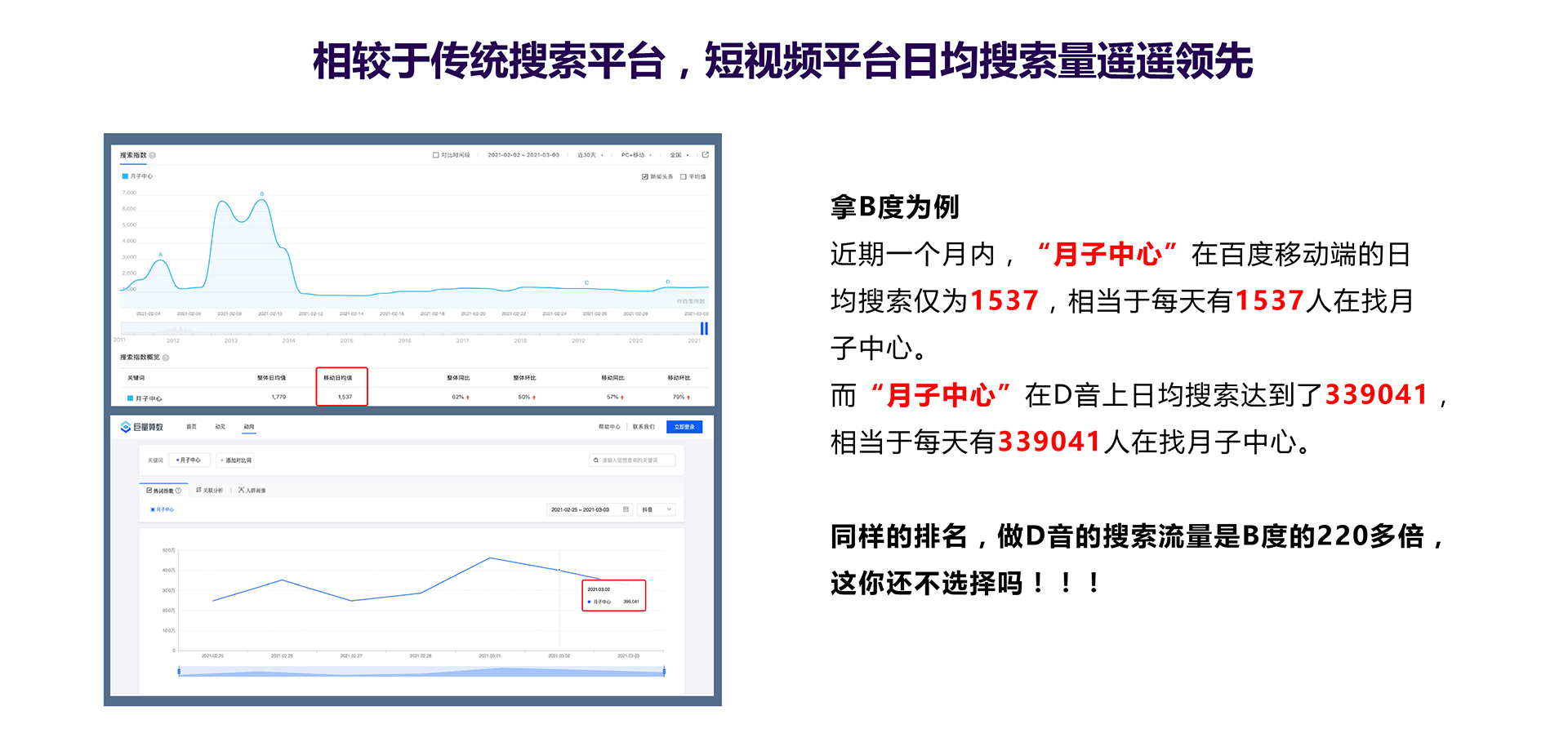Open the 联系我们 link
The height and width of the screenshot is (751, 1568).
(644, 427)
